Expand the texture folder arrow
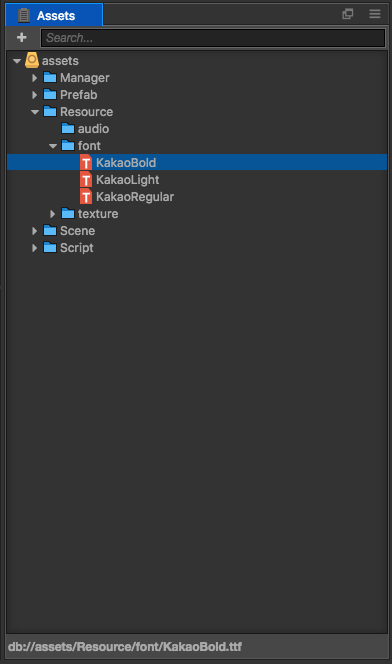The height and width of the screenshot is (664, 392). pyautogui.click(x=52, y=214)
